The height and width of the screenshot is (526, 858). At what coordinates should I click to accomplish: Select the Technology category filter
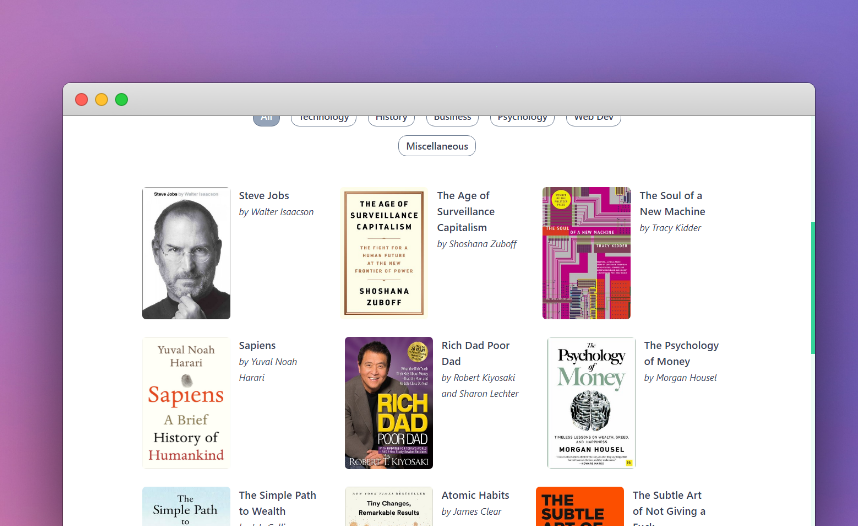coord(324,120)
